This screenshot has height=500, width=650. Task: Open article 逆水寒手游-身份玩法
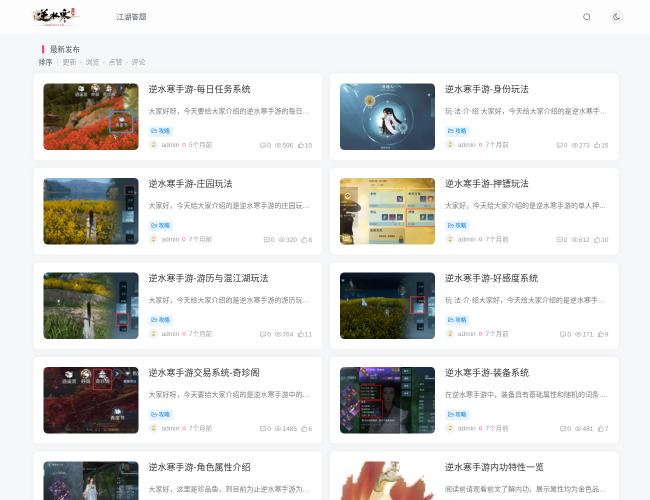click(x=487, y=89)
